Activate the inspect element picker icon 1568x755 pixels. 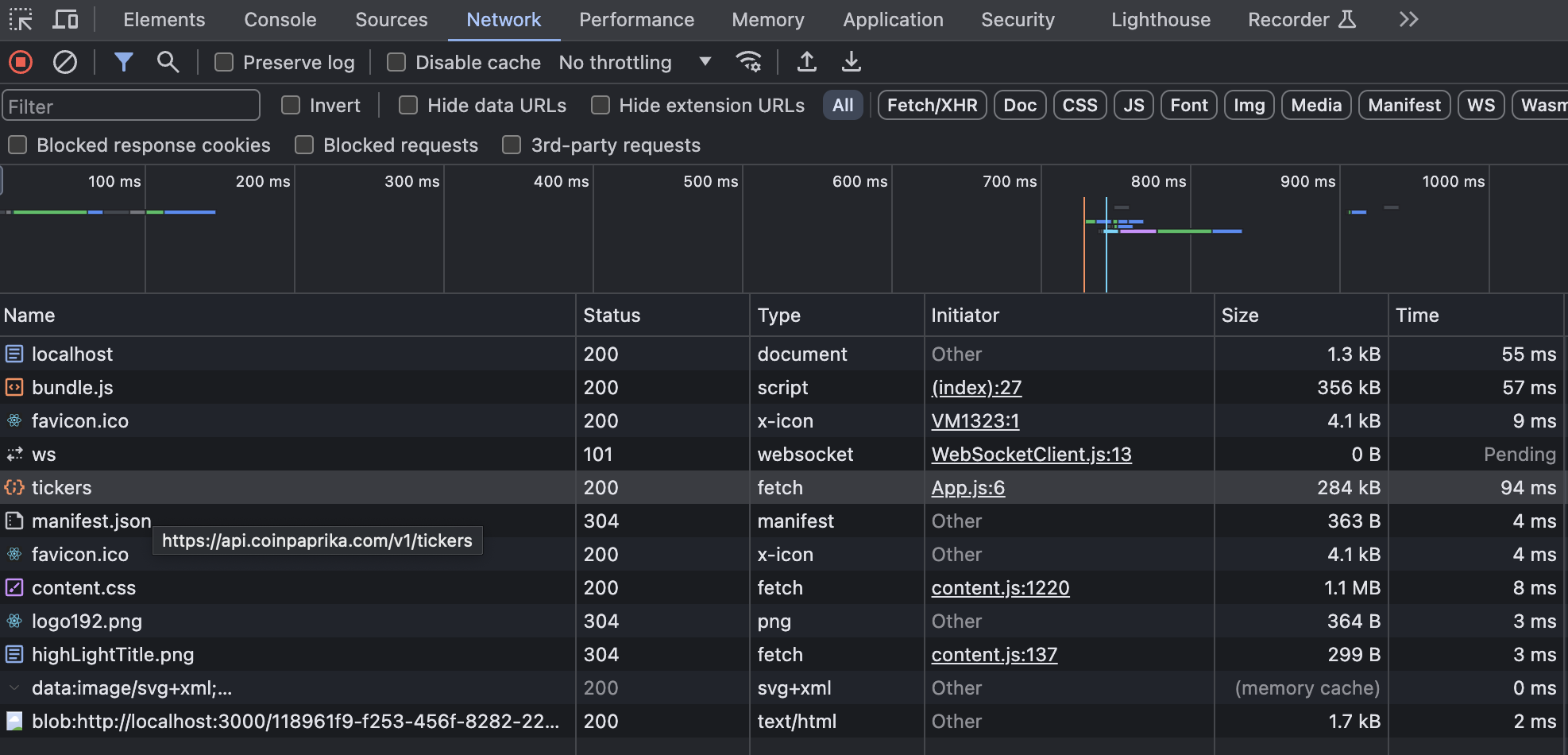[21, 20]
